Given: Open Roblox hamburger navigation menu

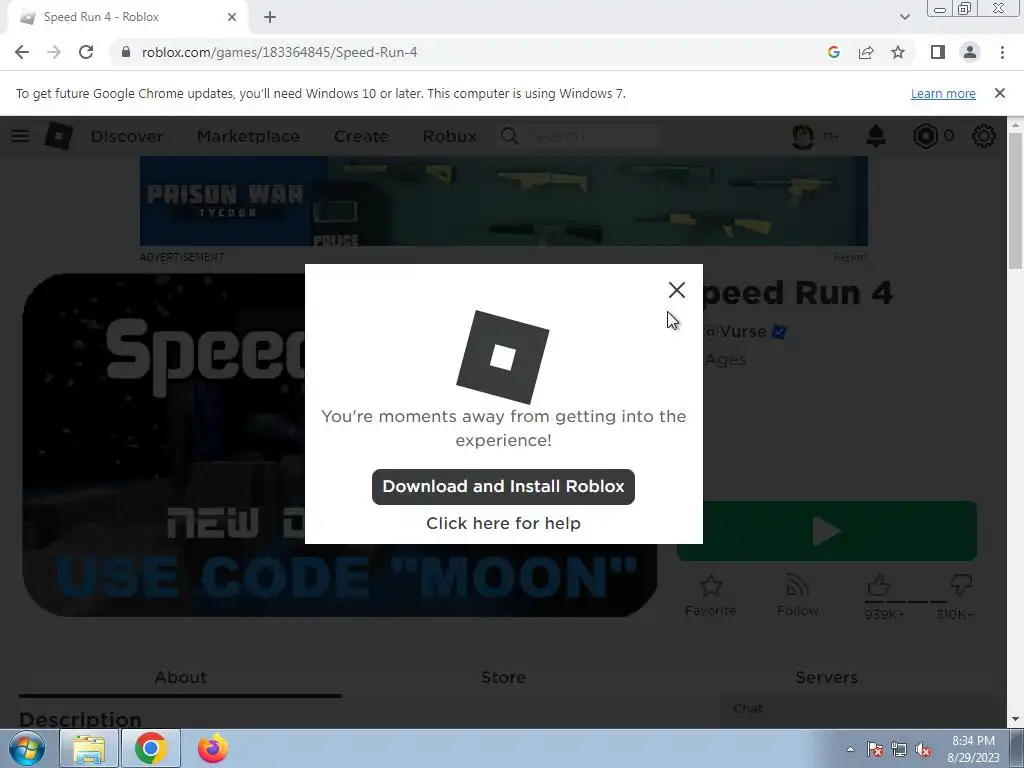Looking at the screenshot, I should point(20,136).
